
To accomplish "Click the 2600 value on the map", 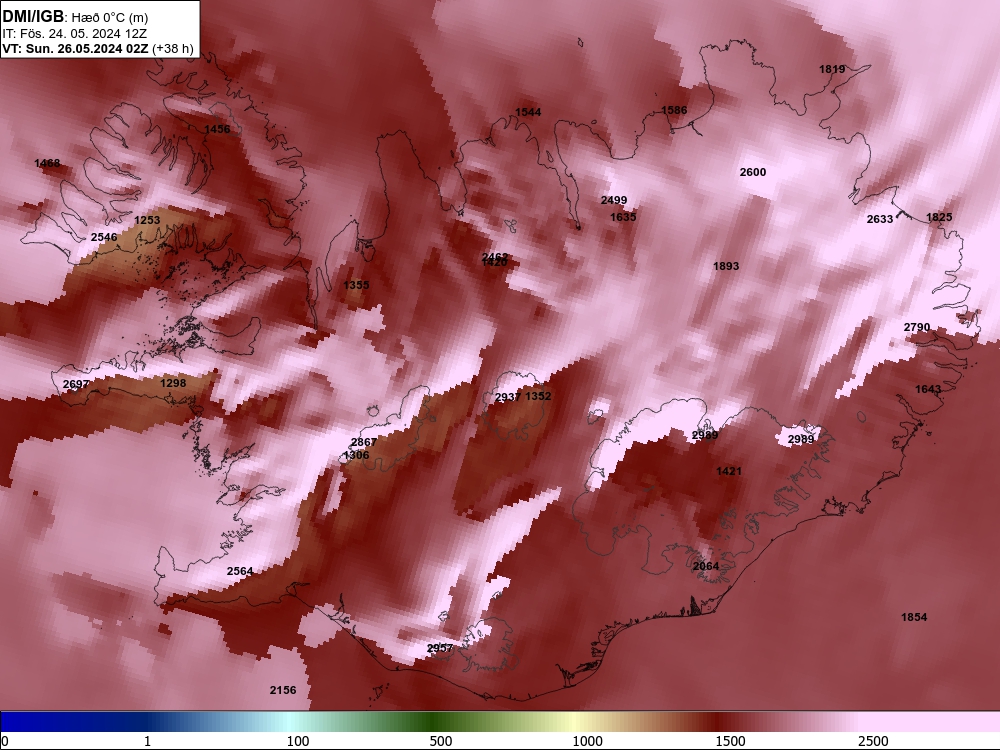I will tap(753, 172).
